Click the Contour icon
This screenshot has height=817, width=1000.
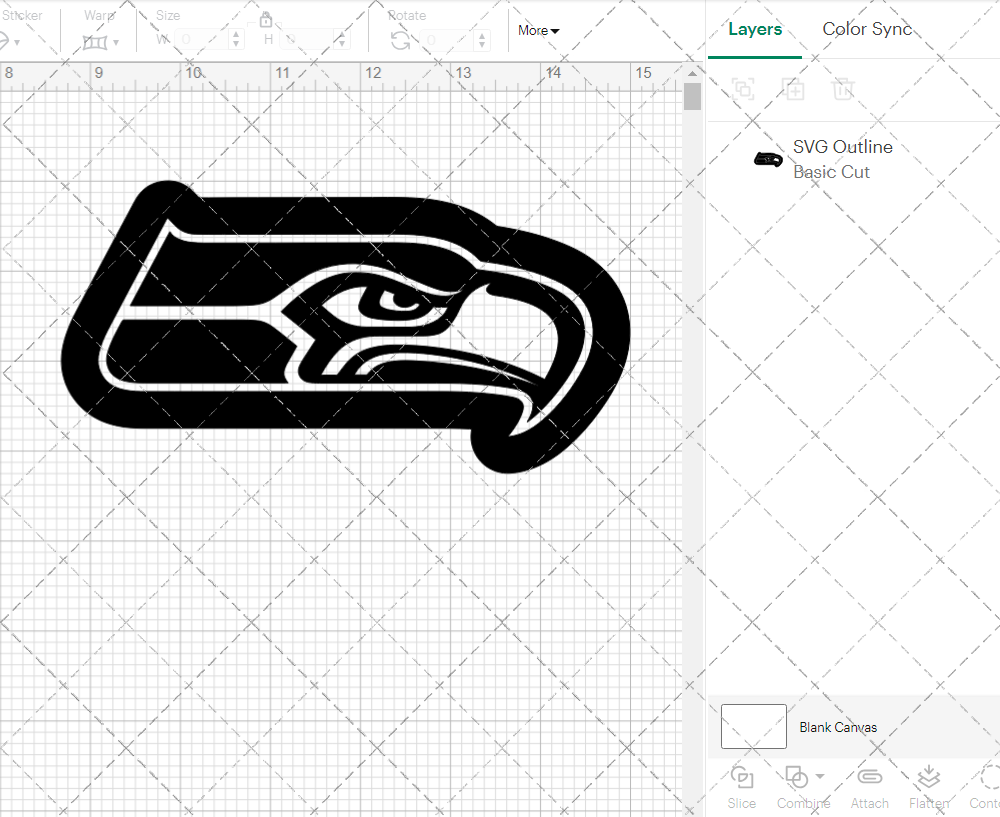(x=988, y=778)
